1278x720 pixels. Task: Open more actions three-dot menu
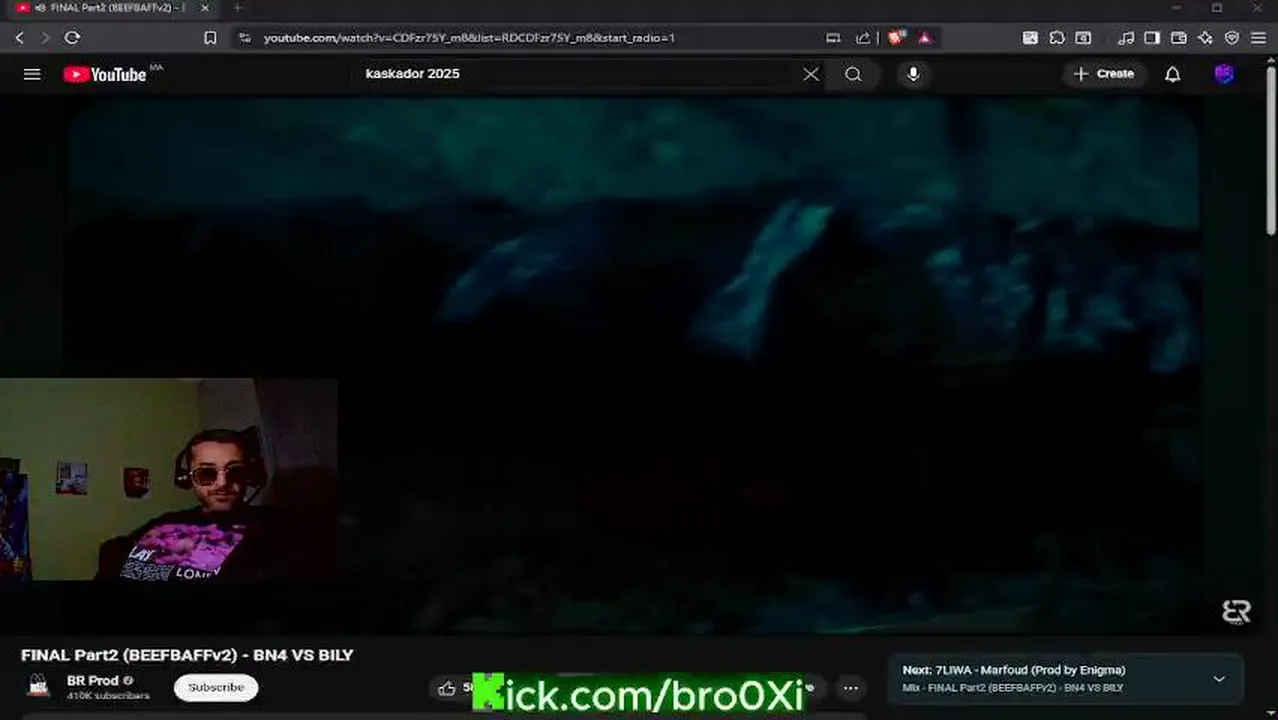point(850,688)
